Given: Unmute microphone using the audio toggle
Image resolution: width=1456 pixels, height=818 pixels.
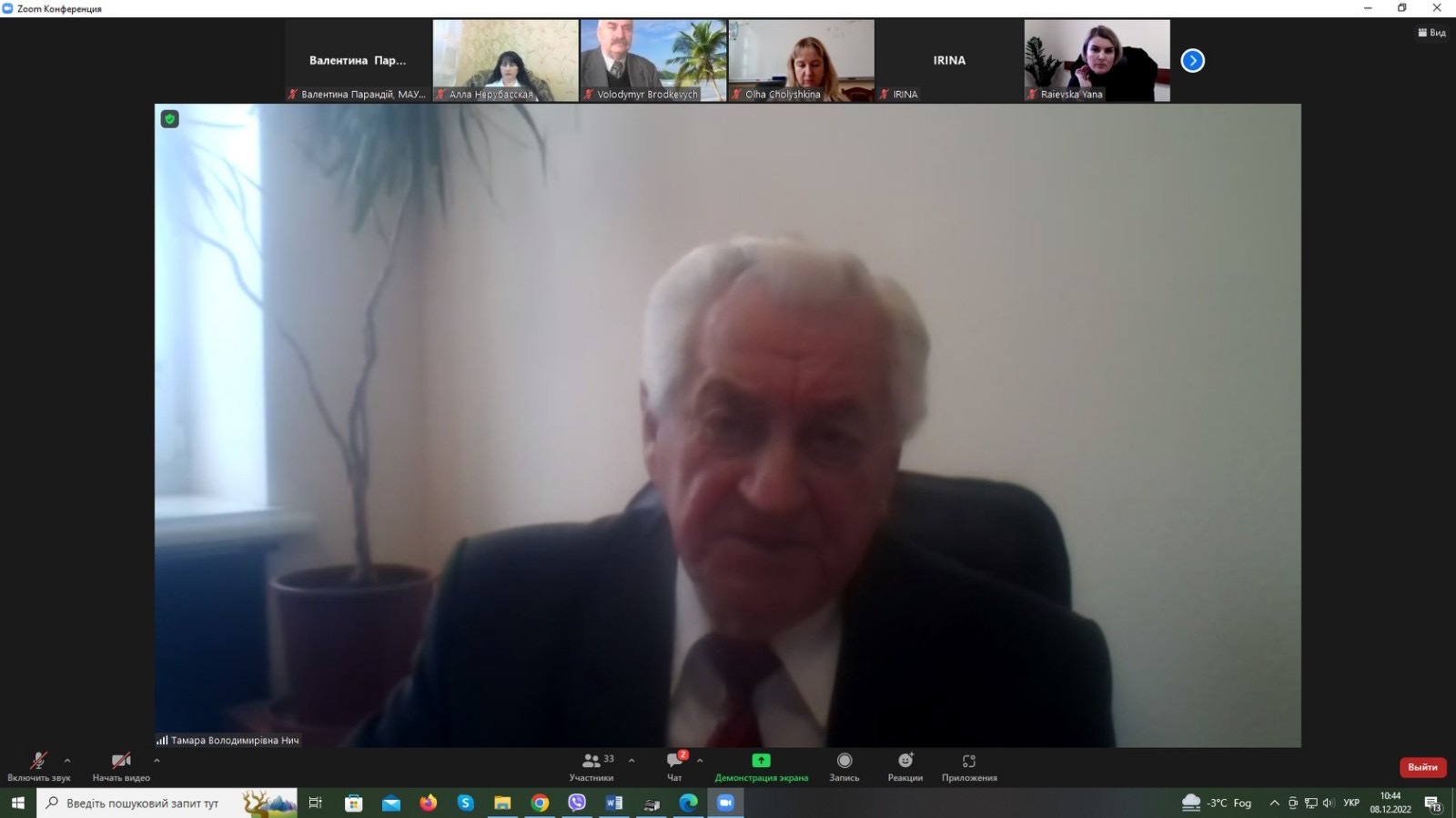Looking at the screenshot, I should click(38, 761).
